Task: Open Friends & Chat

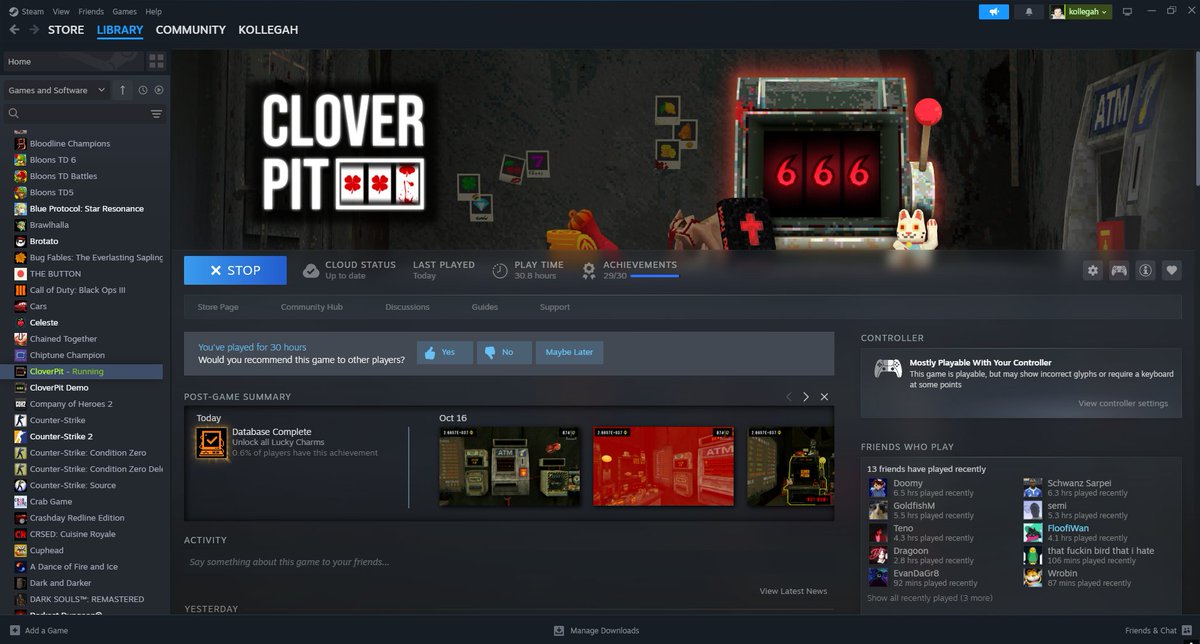Action: (1157, 631)
